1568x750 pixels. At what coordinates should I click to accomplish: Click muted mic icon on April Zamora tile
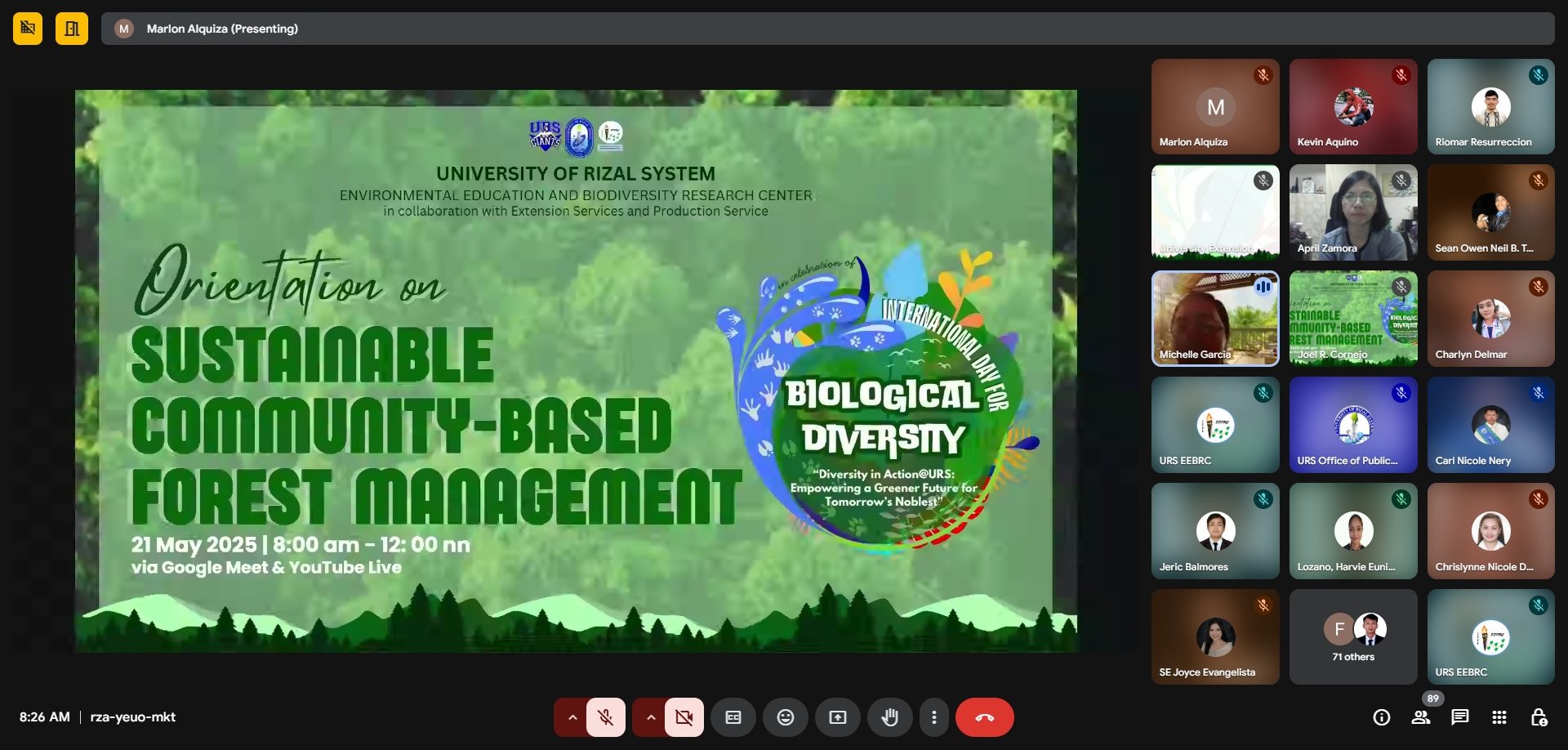point(1401,181)
